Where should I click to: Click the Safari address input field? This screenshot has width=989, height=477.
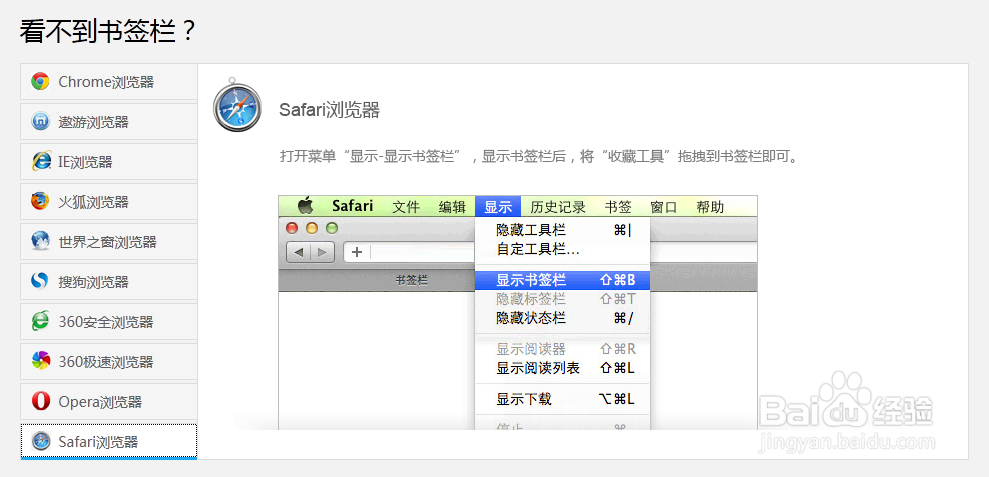pyautogui.click(x=421, y=252)
